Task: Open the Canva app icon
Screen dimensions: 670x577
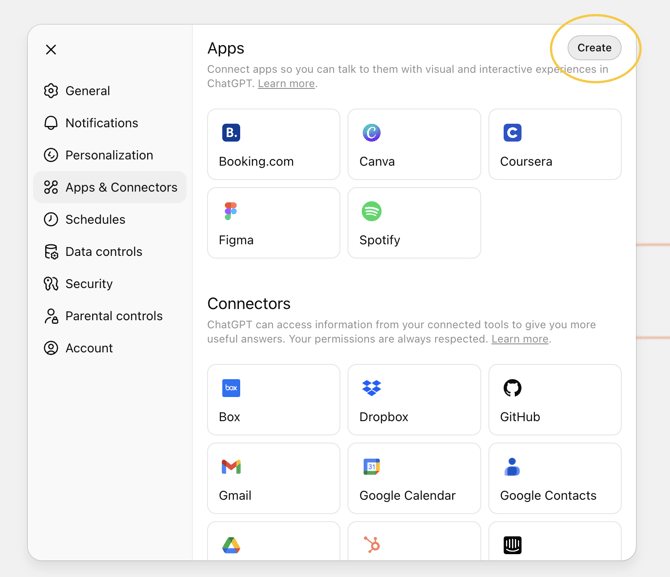Action: [x=371, y=132]
